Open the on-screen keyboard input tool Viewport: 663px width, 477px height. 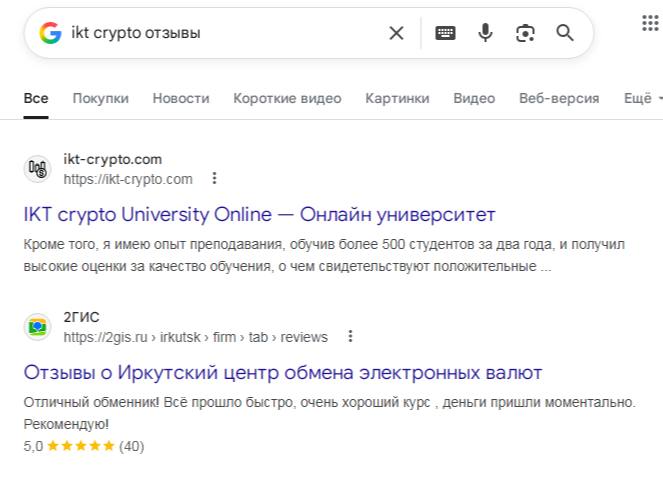(446, 33)
